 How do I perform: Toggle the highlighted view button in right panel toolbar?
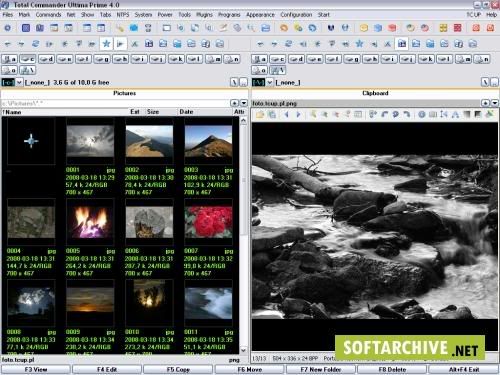pyautogui.click(x=402, y=44)
